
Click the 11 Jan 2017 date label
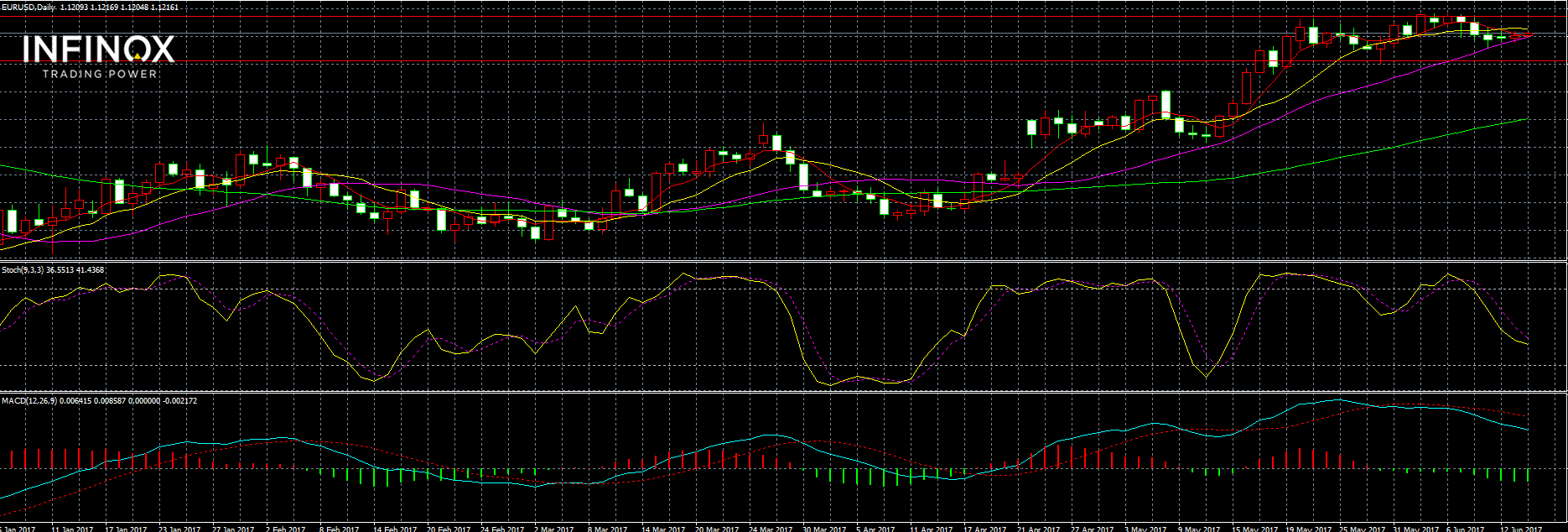72,529
